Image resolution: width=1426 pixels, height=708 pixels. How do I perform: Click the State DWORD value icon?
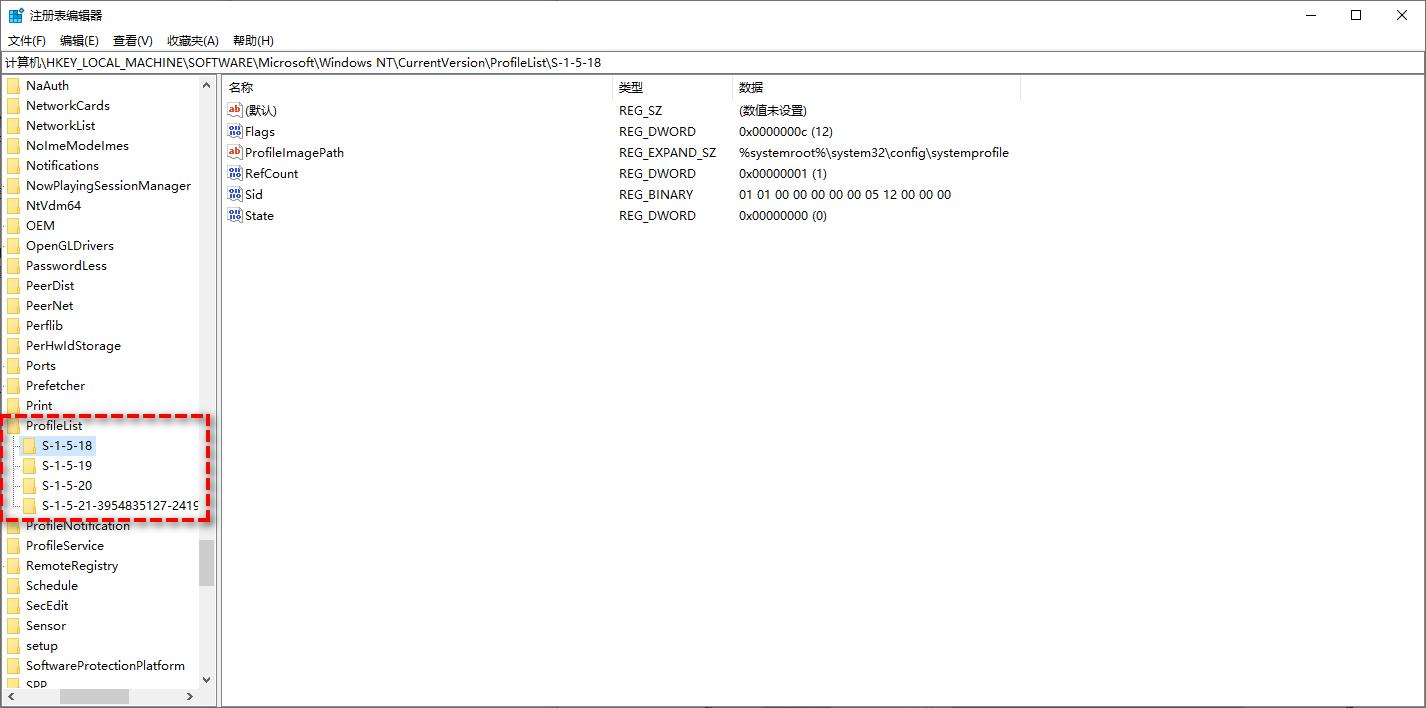236,215
